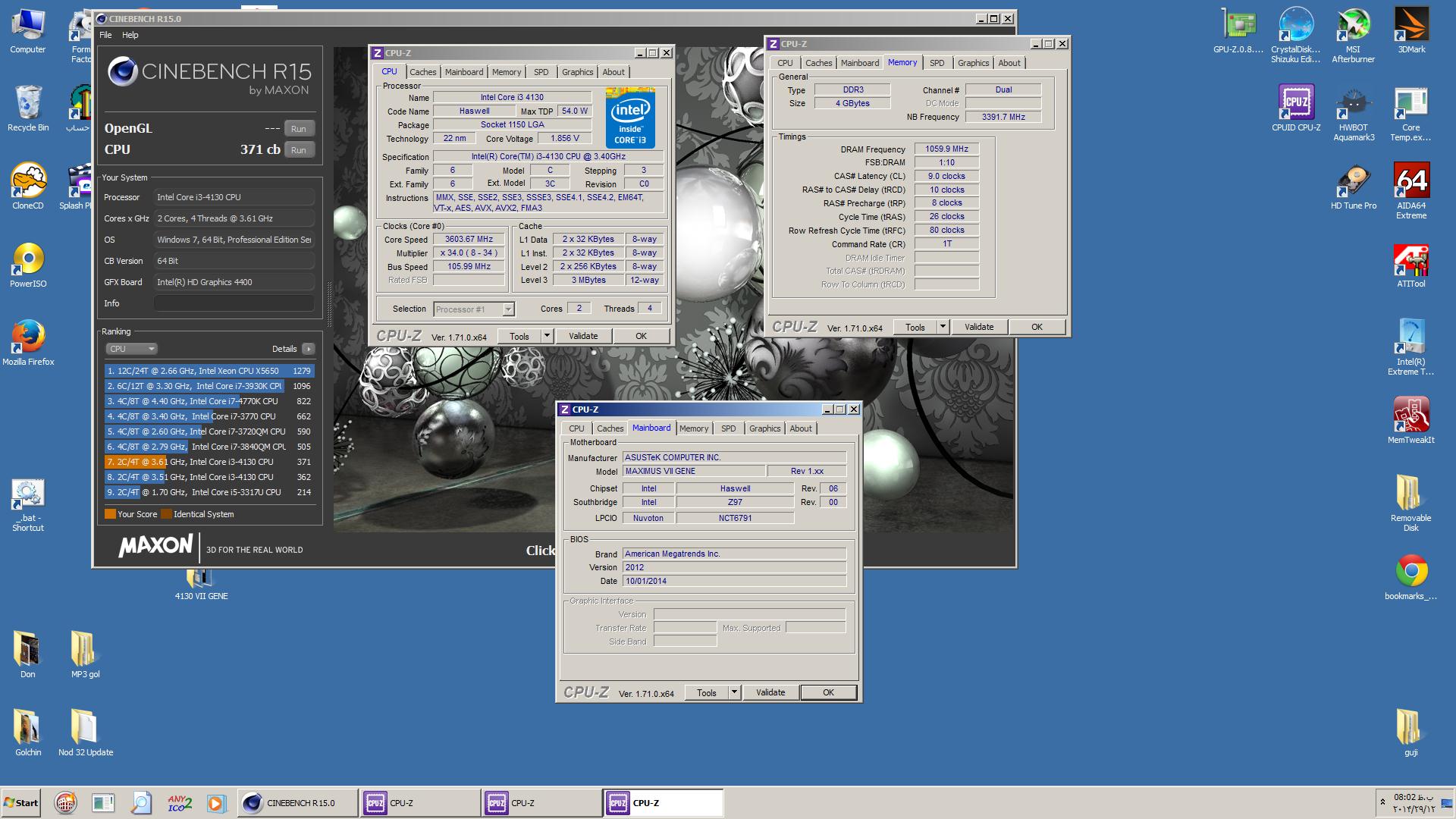Click the empty Info input field
Viewport: 1456px width, 819px height.
pos(234,303)
